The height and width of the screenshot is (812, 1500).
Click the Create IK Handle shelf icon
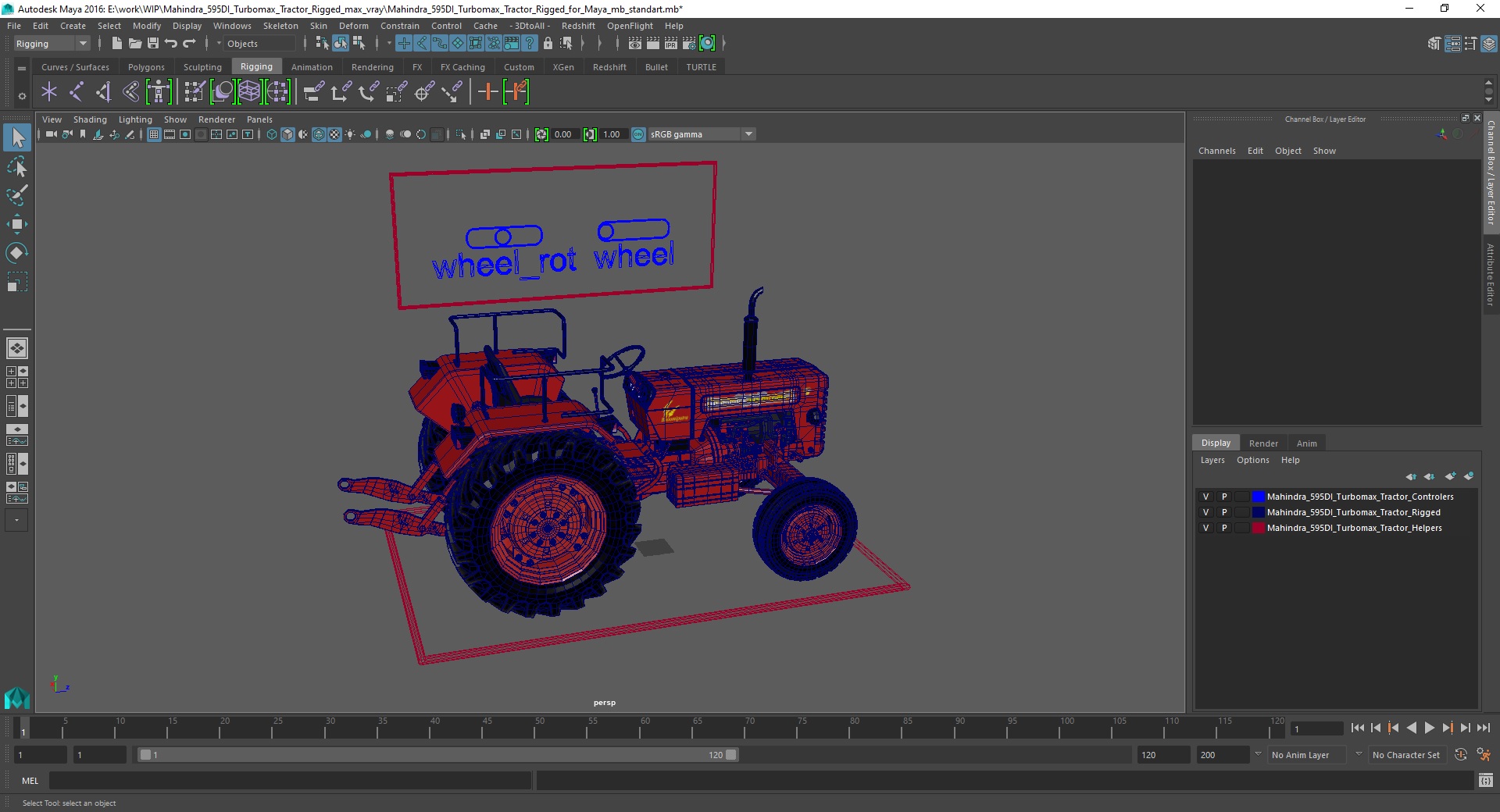pos(103,92)
